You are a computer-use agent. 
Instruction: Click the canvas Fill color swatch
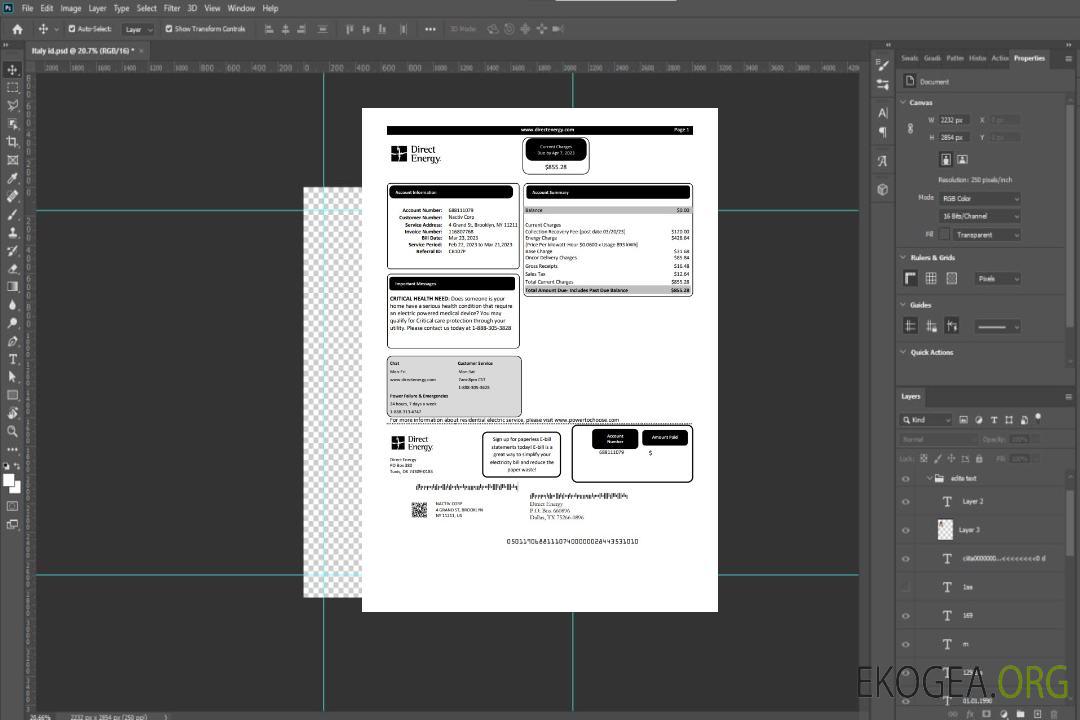click(x=945, y=235)
